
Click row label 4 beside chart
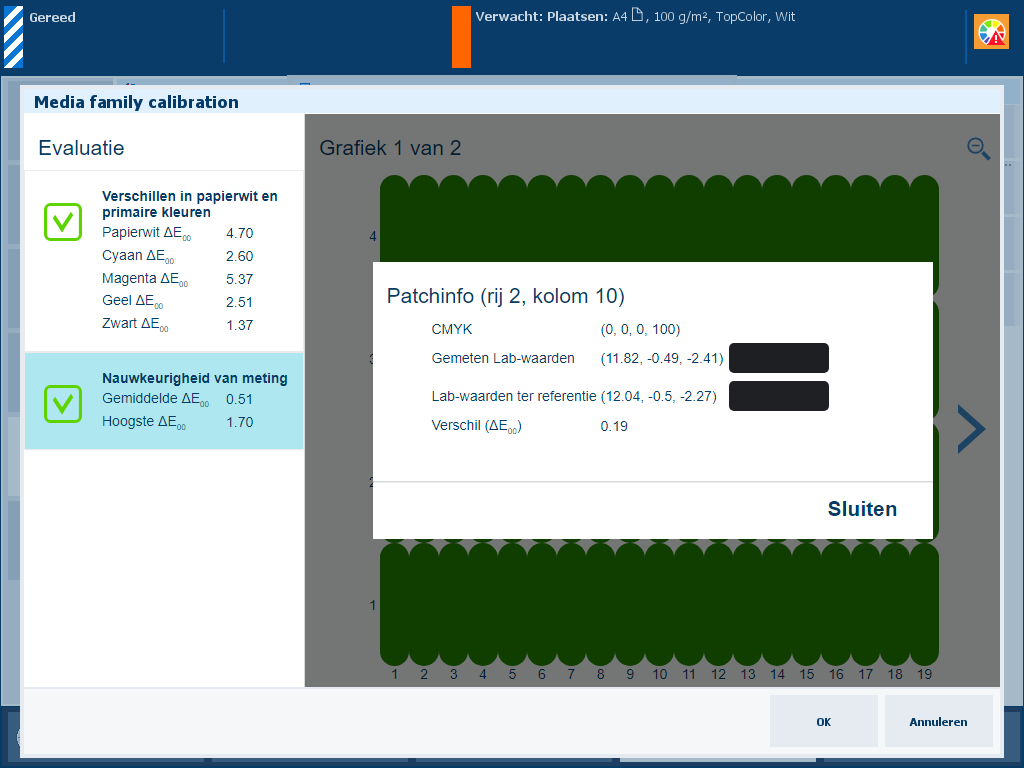373,236
